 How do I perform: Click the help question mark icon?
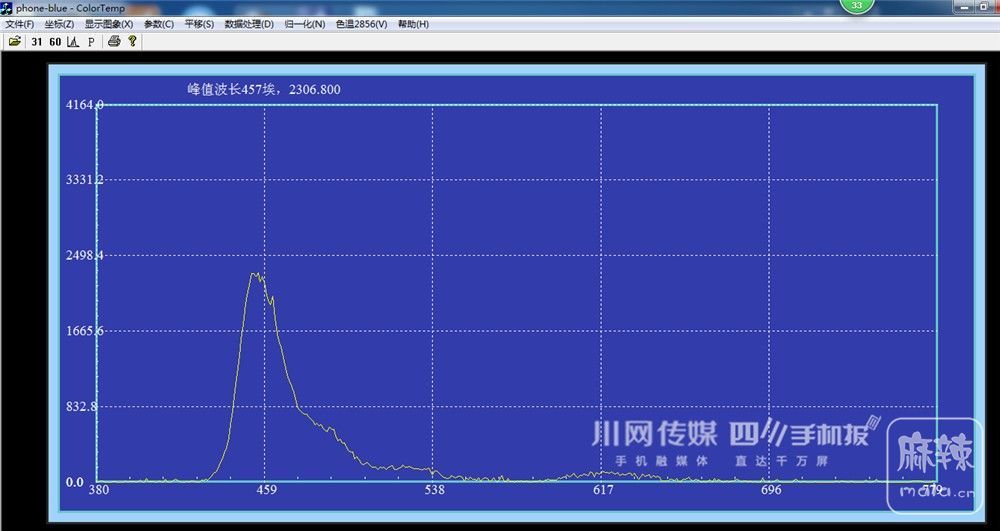click(x=132, y=41)
